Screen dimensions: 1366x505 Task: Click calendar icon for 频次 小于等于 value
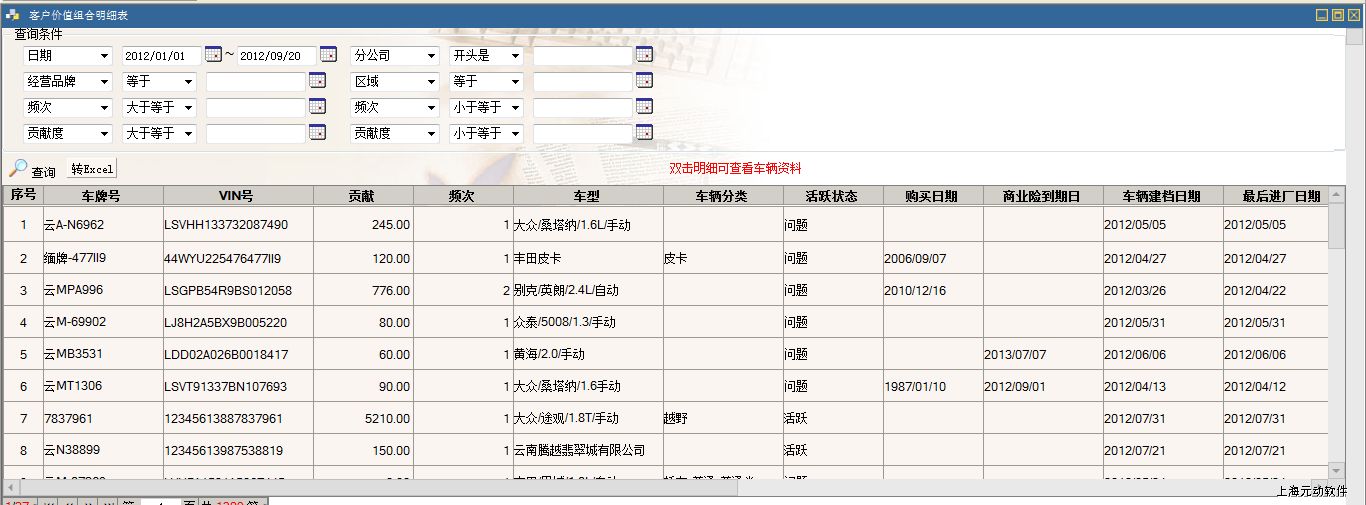tap(644, 106)
